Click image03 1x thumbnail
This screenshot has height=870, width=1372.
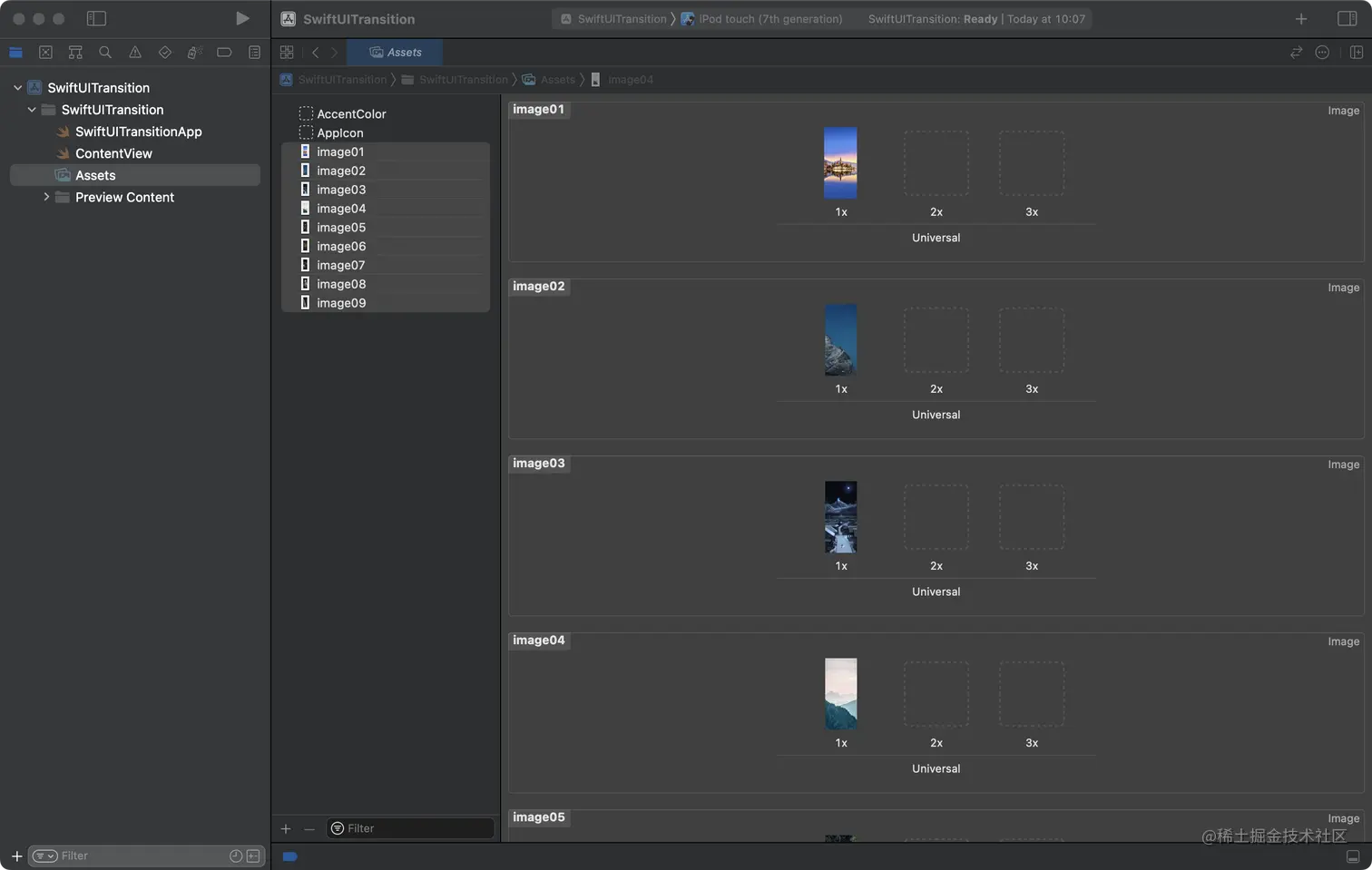click(x=840, y=517)
